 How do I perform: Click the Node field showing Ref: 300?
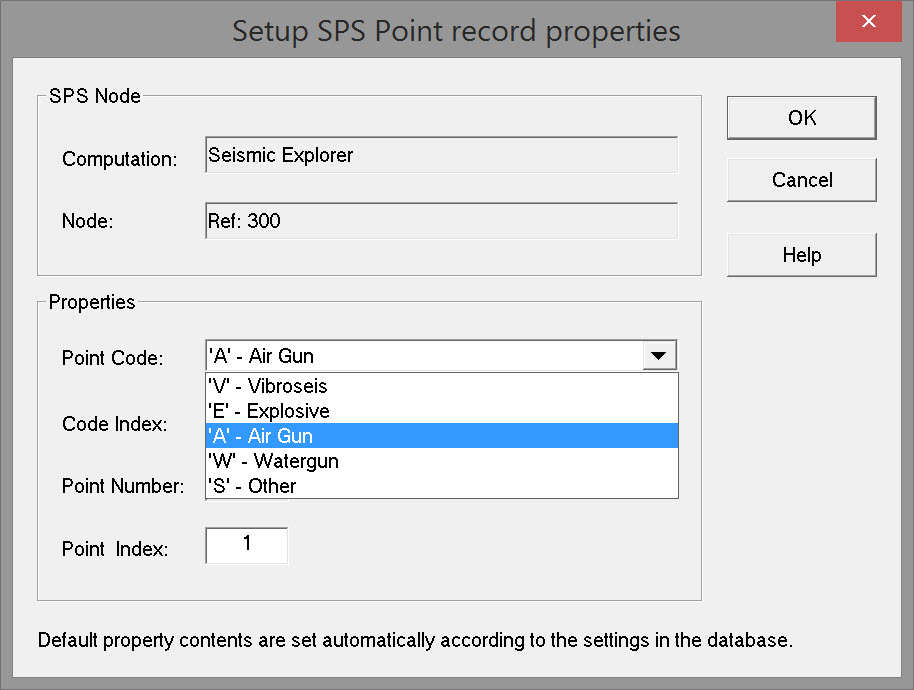(441, 221)
